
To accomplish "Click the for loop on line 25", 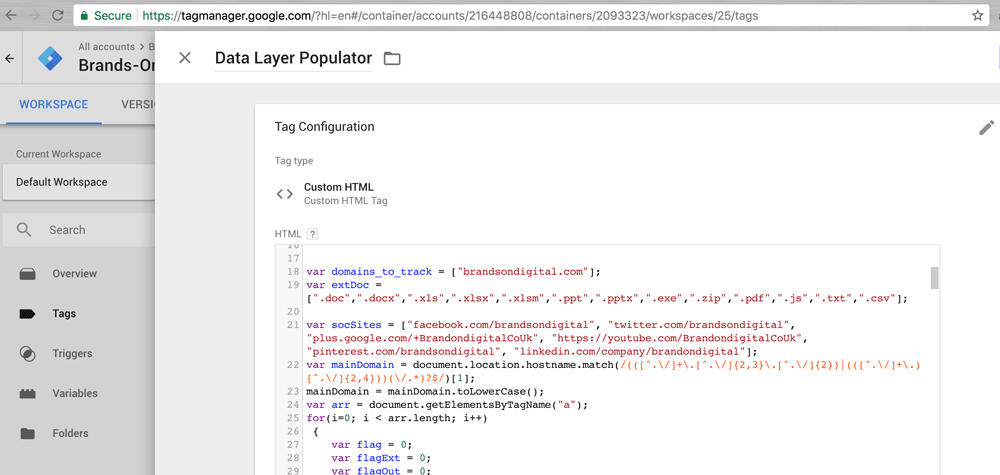I will [397, 419].
